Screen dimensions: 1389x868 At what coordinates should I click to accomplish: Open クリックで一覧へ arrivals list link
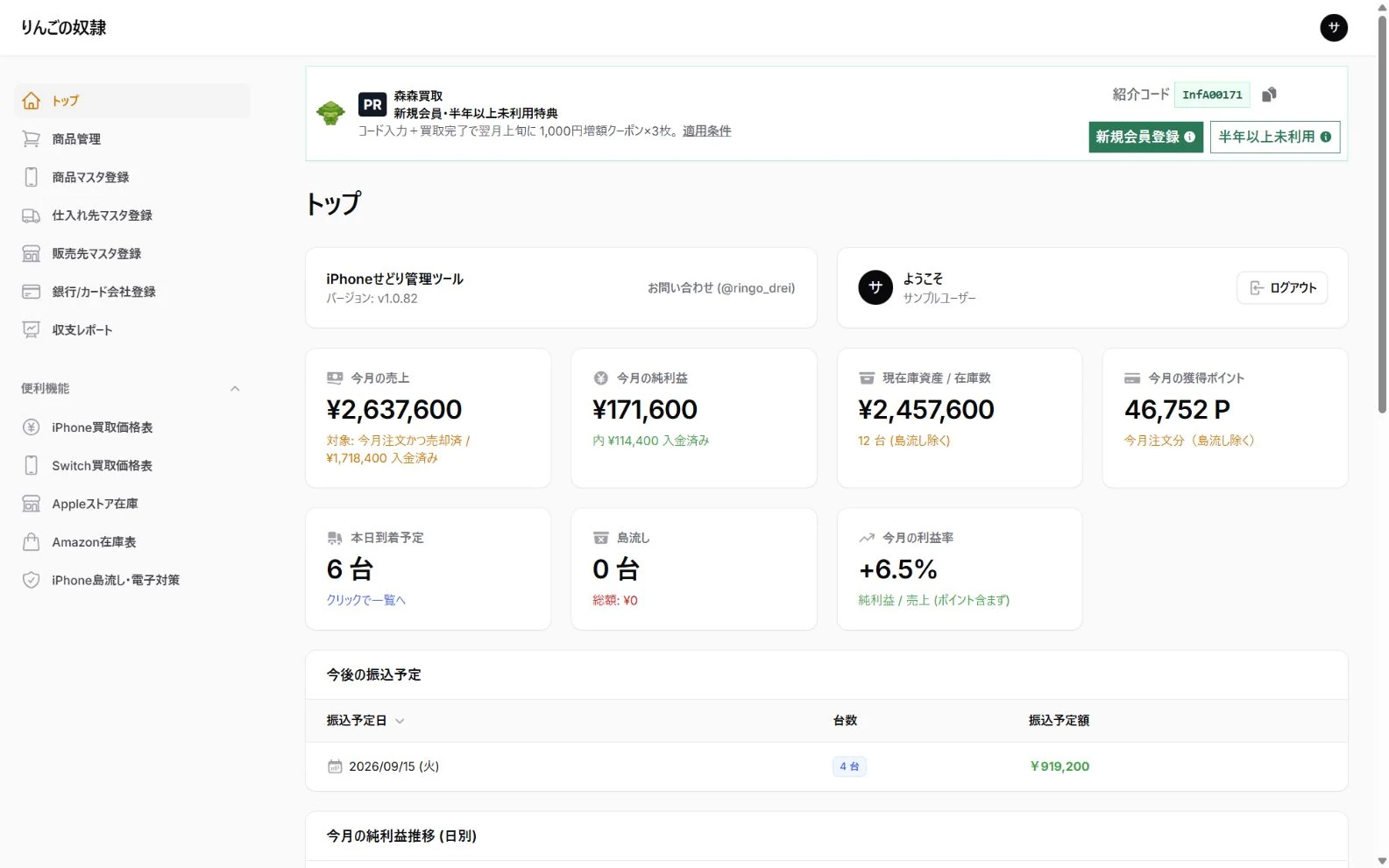(366, 600)
